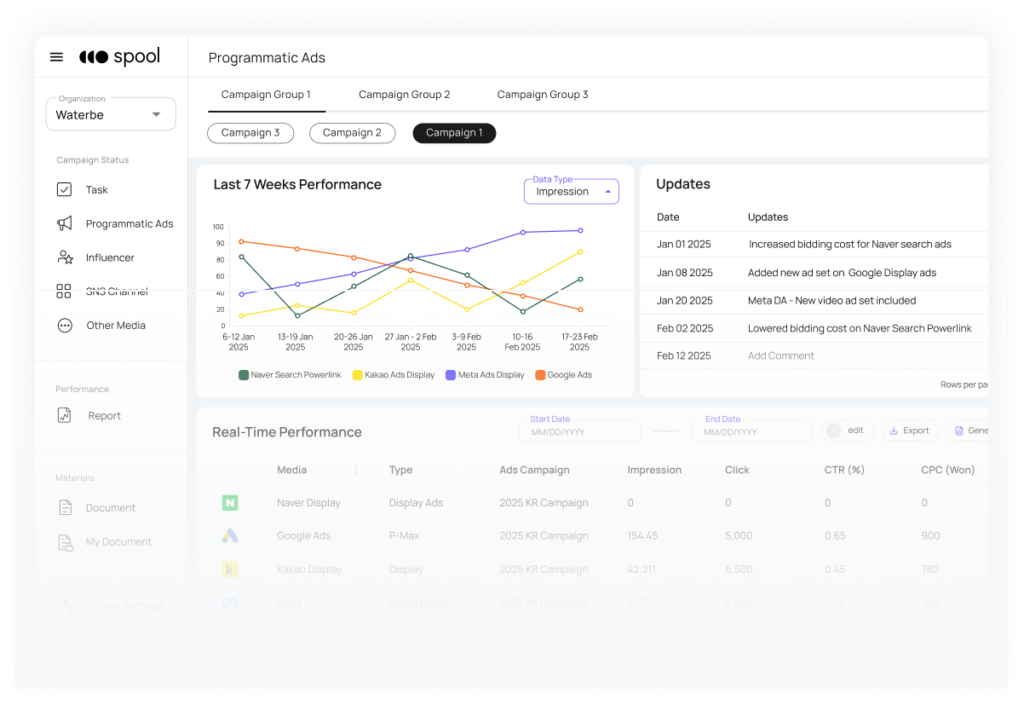The width and height of the screenshot is (1024, 705).
Task: Click the 6,500 click value
Action: pyautogui.click(x=739, y=569)
